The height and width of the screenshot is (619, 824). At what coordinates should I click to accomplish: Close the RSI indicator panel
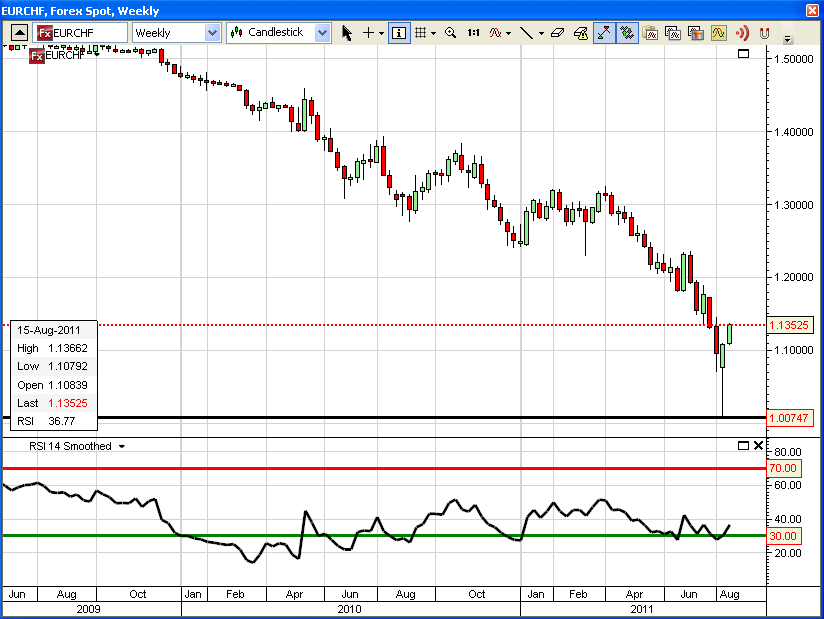coord(758,446)
